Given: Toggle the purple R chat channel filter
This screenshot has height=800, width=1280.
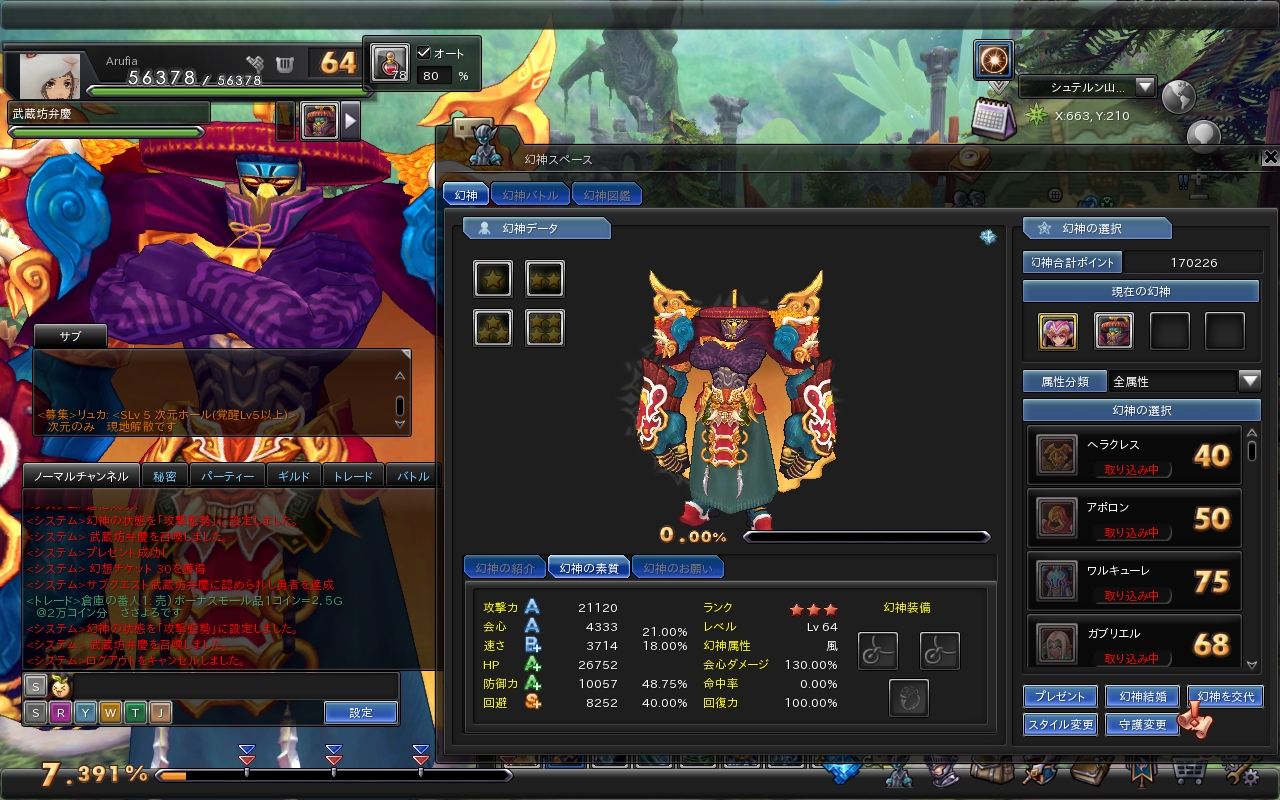Looking at the screenshot, I should (61, 712).
